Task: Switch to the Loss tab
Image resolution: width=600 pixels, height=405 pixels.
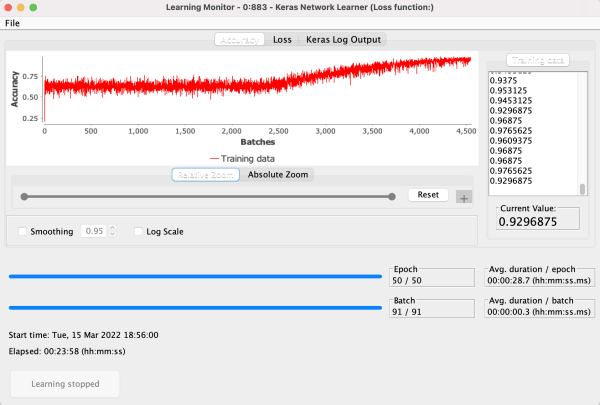Action: pos(282,40)
